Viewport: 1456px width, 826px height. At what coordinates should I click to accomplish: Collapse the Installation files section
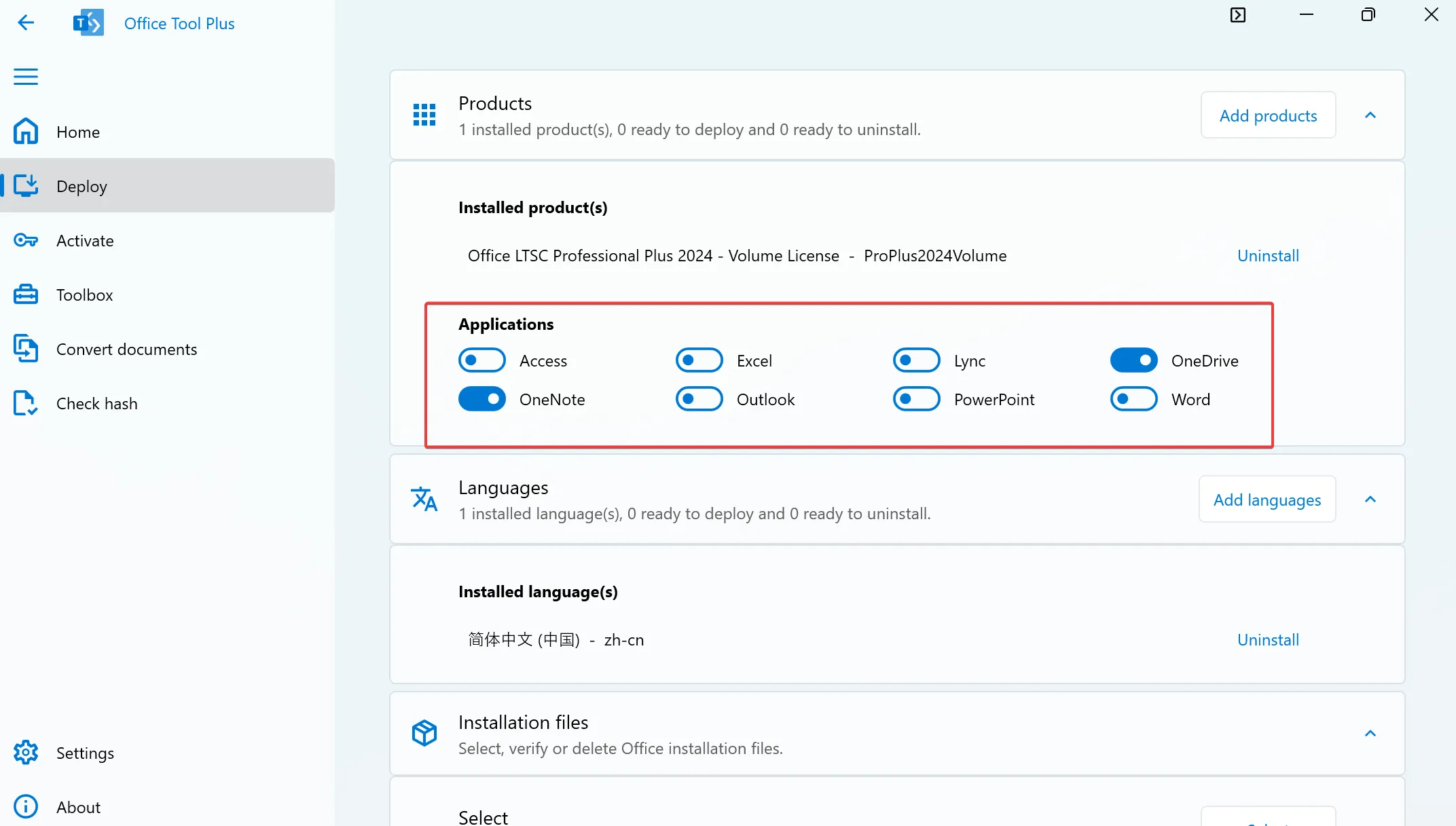point(1370,734)
